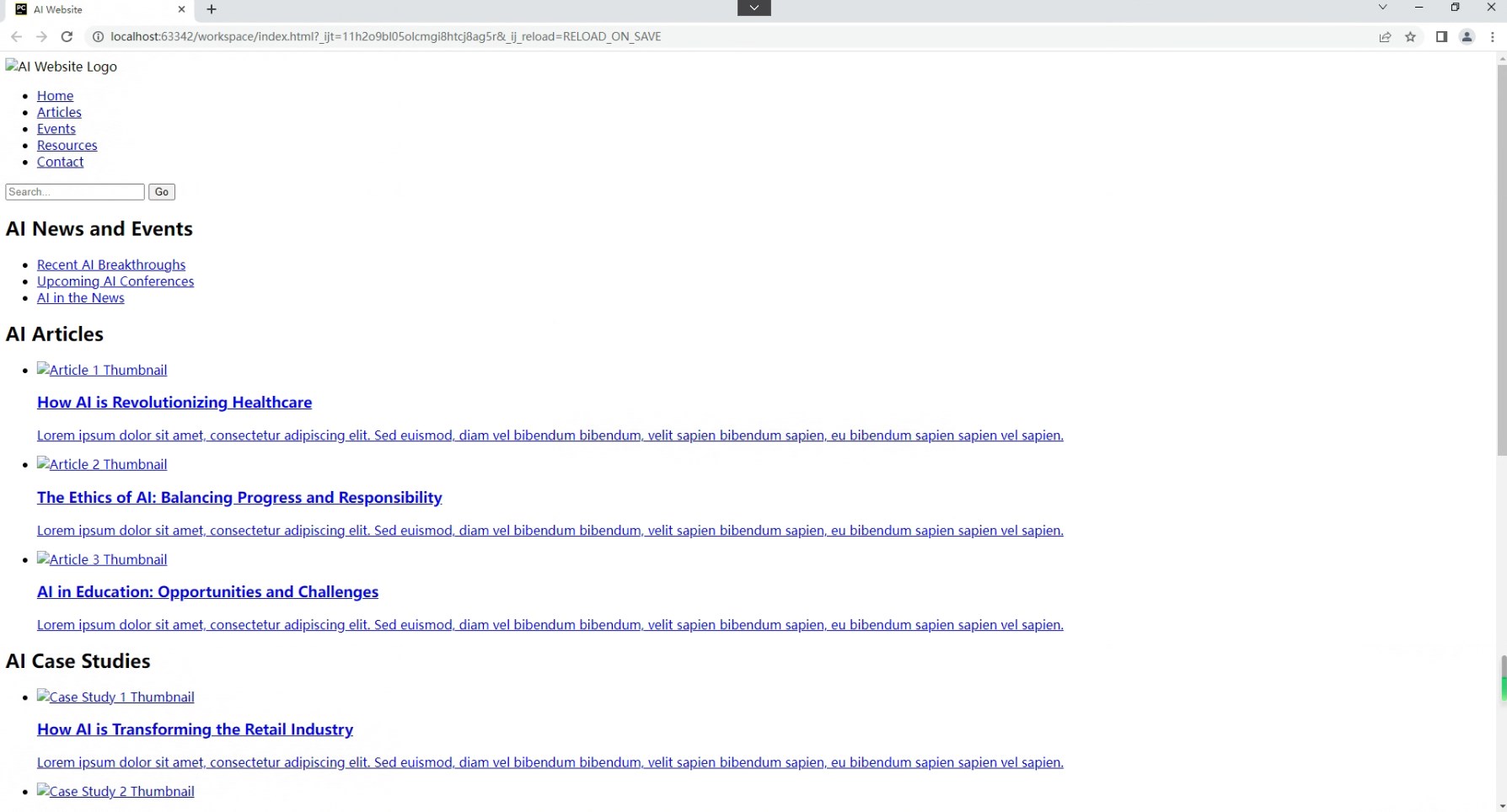
Task: Reload the current page
Action: pyautogui.click(x=67, y=36)
